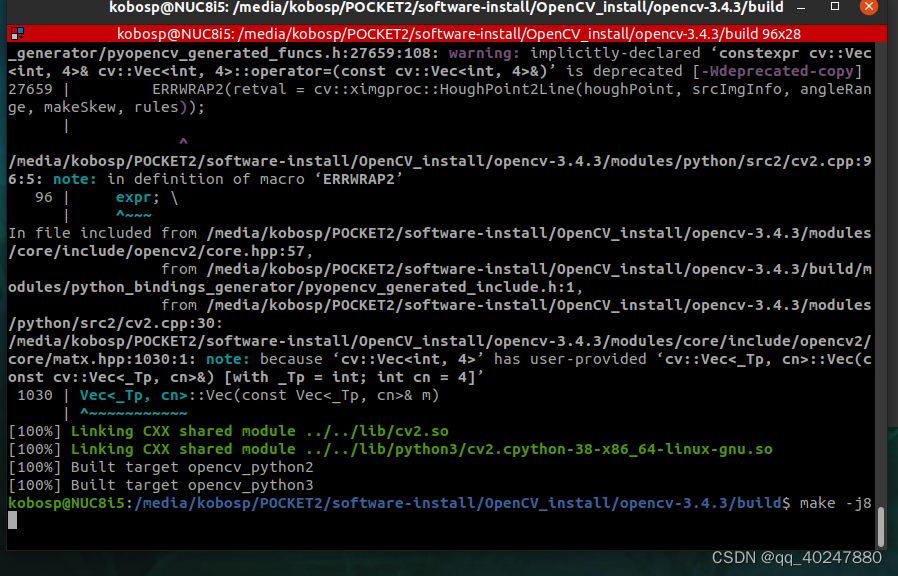Image resolution: width=898 pixels, height=576 pixels.
Task: Click the cyan 'Vec<_Tp, cn>' on line 1030
Action: click(134, 395)
